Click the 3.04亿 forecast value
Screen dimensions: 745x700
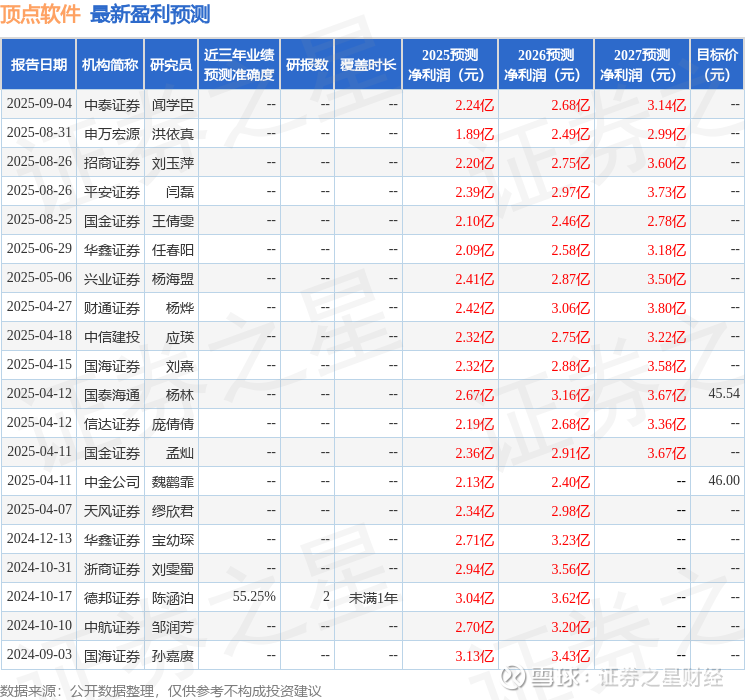pos(475,598)
